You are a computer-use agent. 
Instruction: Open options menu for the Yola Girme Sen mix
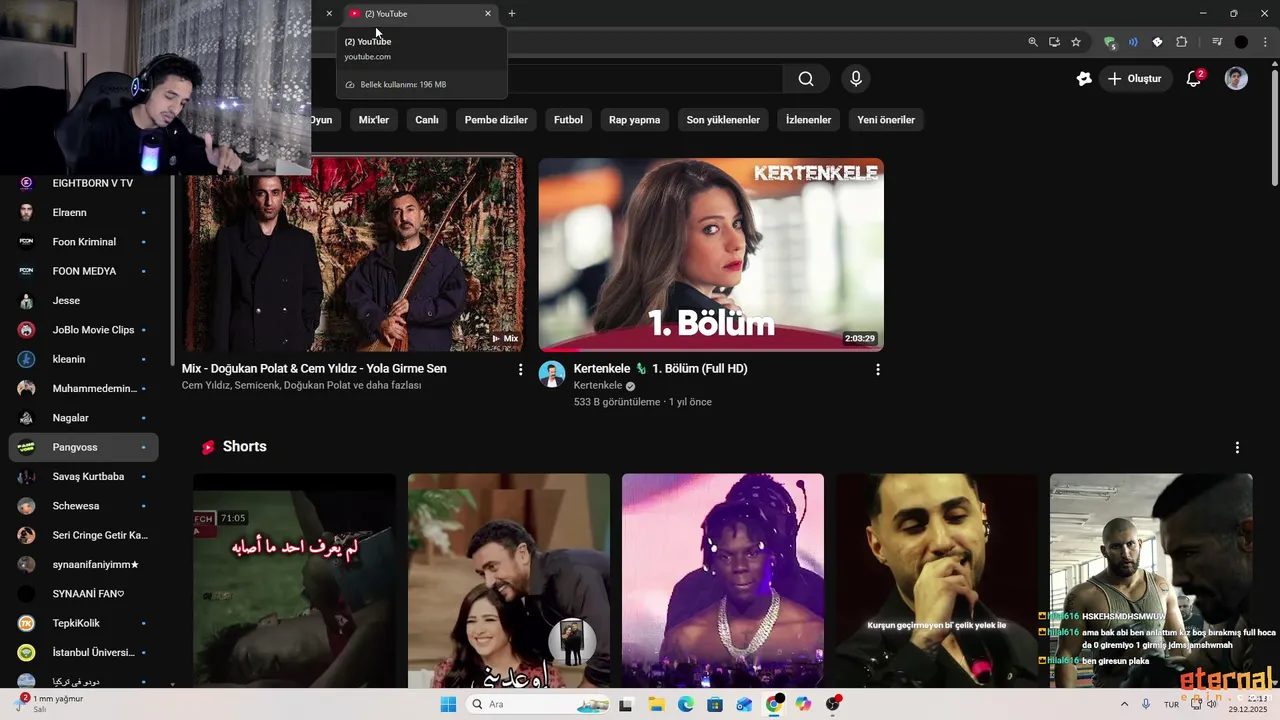pyautogui.click(x=520, y=369)
